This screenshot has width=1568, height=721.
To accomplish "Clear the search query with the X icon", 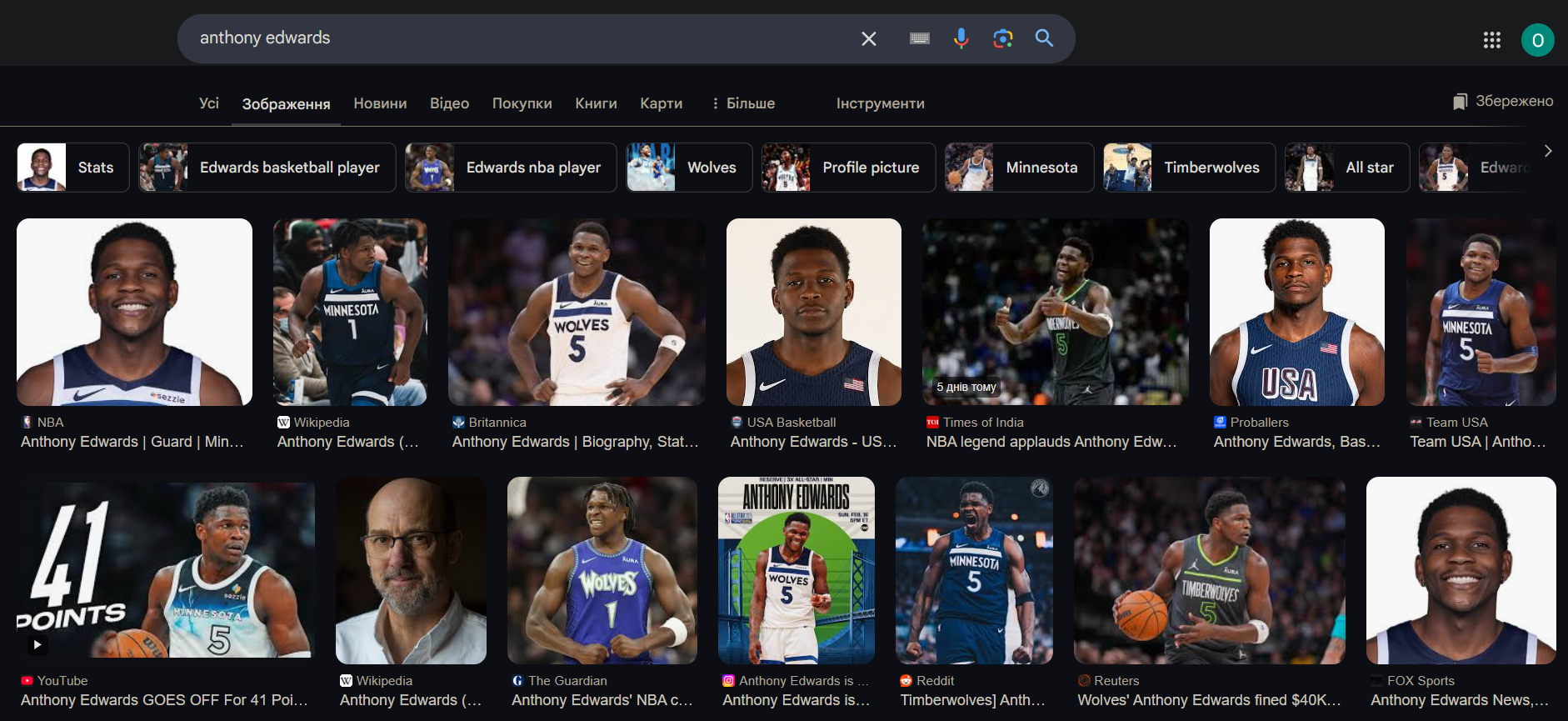I will click(x=868, y=38).
